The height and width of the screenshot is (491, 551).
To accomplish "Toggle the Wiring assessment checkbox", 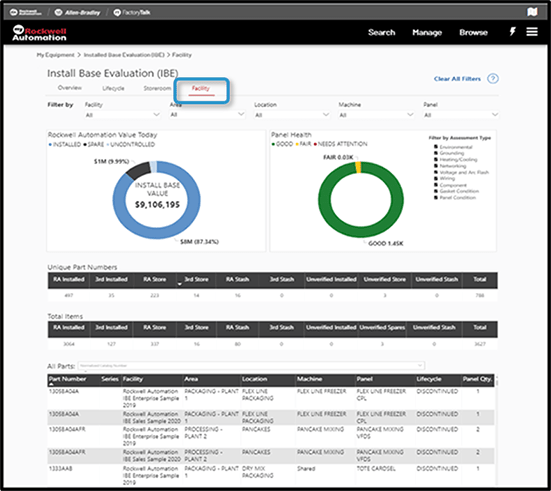I will click(x=436, y=179).
